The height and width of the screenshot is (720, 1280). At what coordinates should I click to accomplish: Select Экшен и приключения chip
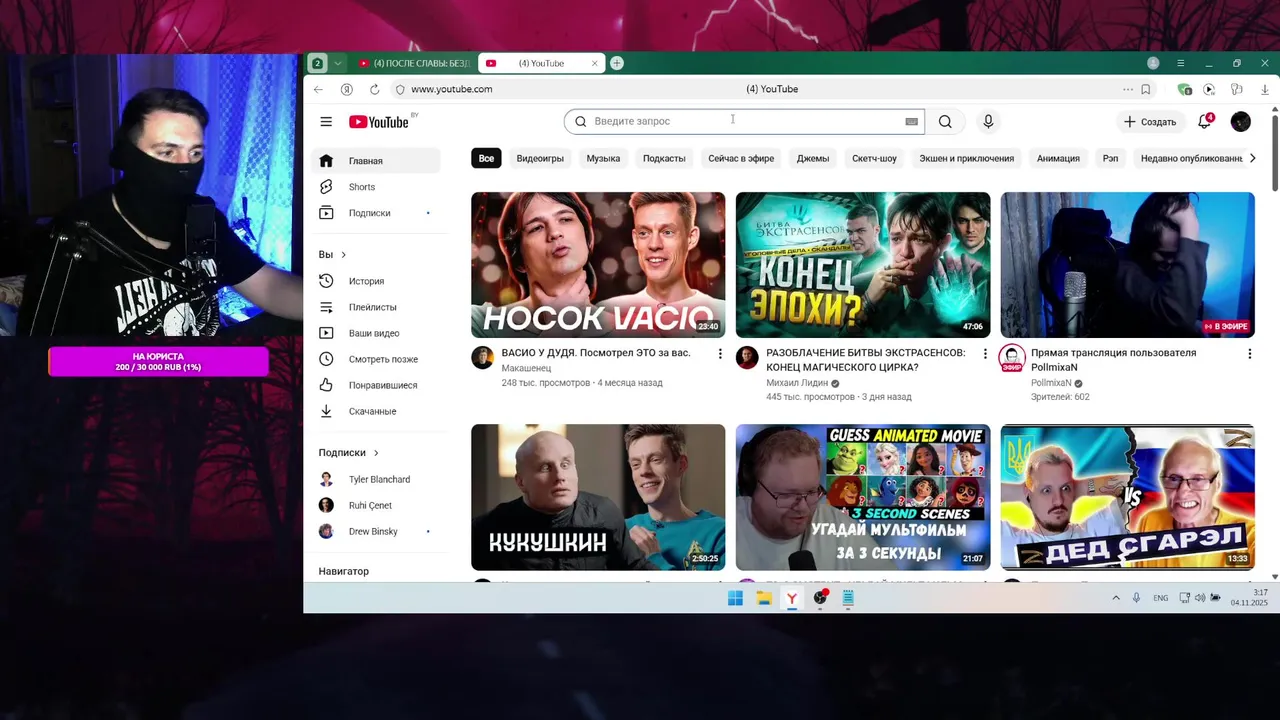967,158
